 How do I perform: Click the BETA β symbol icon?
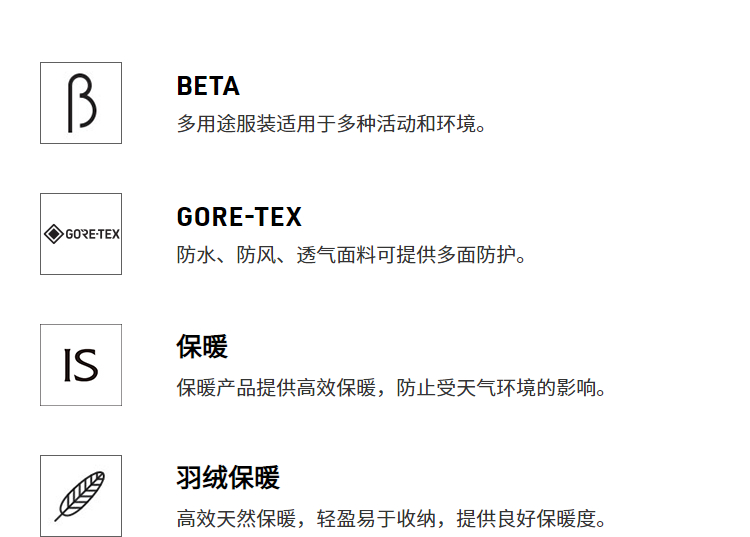pos(81,103)
